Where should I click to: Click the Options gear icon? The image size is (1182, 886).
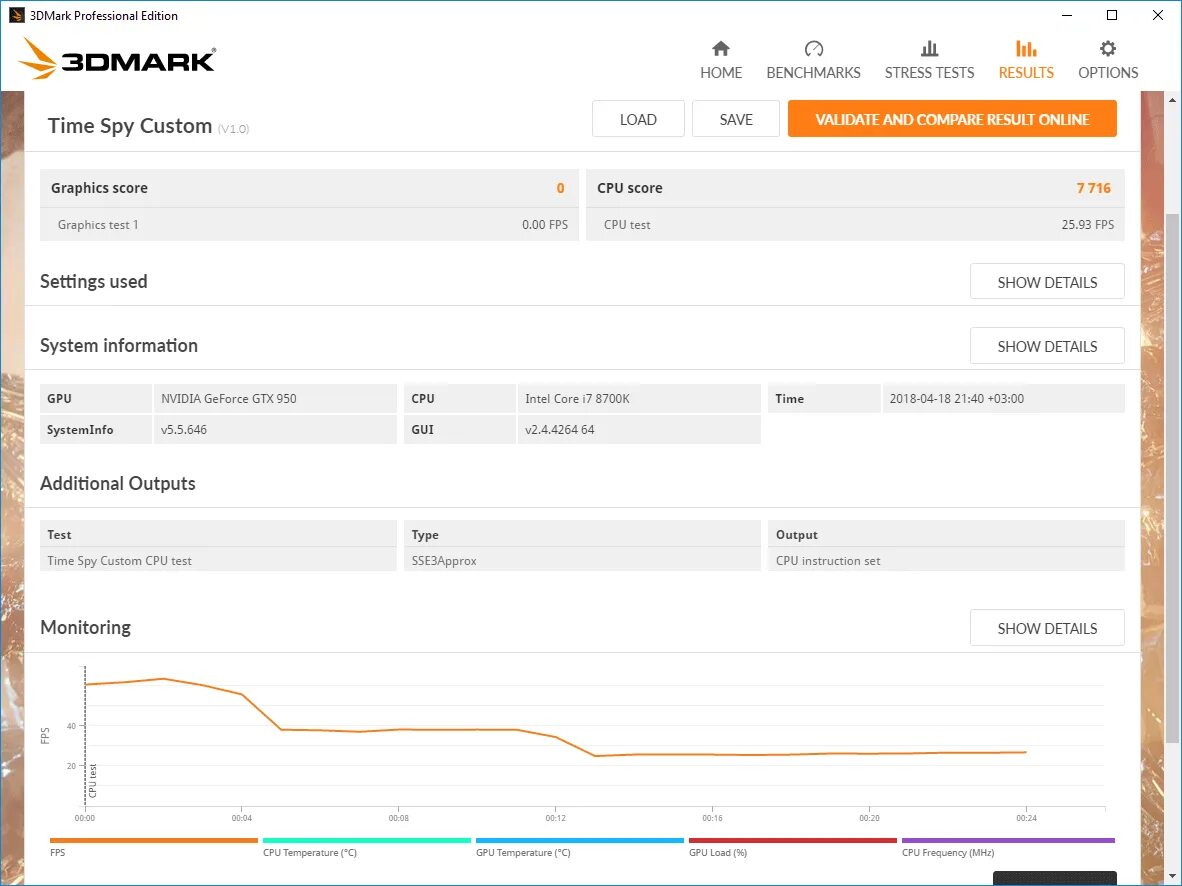click(1107, 49)
